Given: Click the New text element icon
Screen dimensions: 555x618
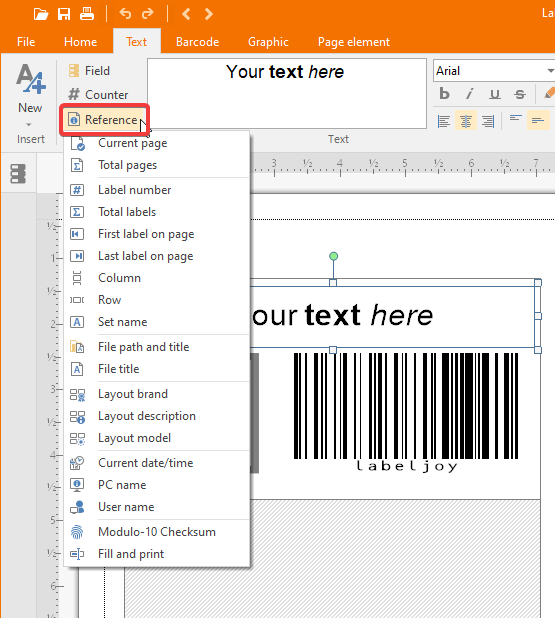Looking at the screenshot, I should (31, 79).
